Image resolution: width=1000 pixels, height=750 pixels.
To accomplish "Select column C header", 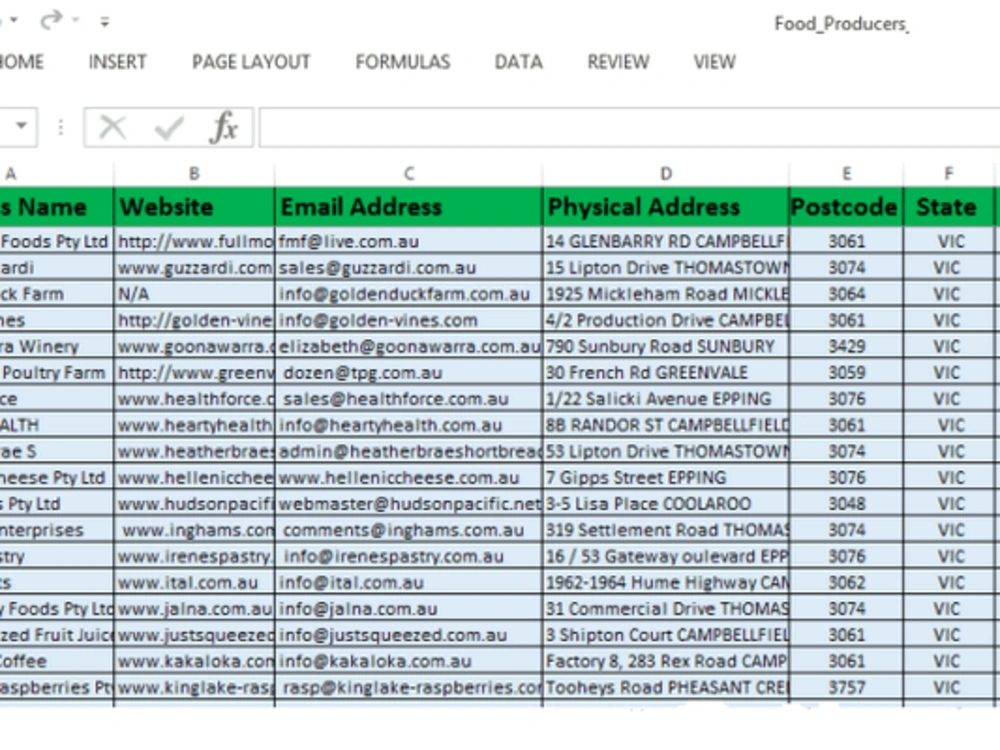I will [409, 173].
